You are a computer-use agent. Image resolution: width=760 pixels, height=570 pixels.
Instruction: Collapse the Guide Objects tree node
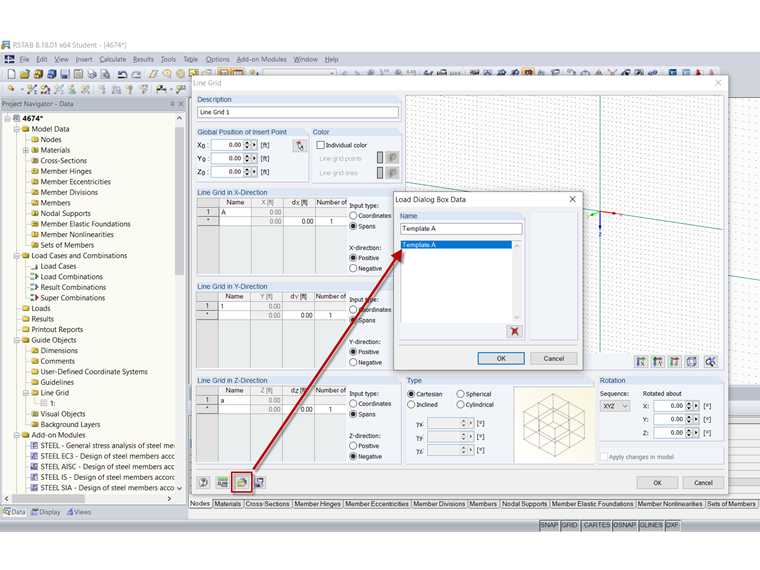pyautogui.click(x=16, y=340)
